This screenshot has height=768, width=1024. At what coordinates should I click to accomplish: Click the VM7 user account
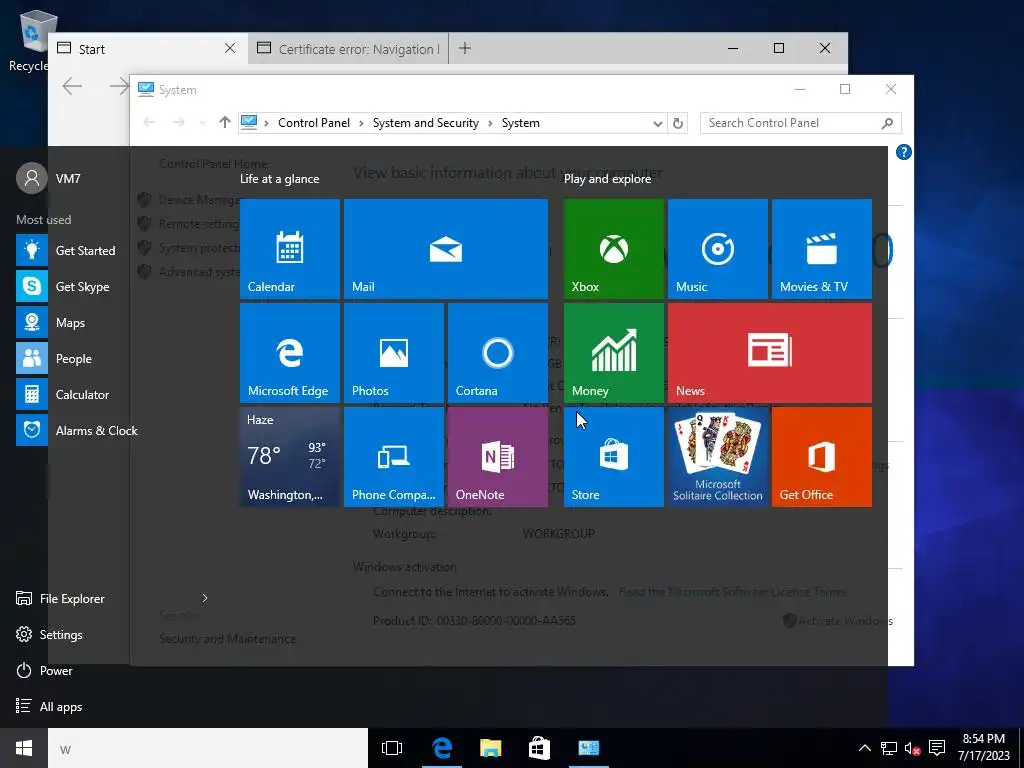[48, 178]
